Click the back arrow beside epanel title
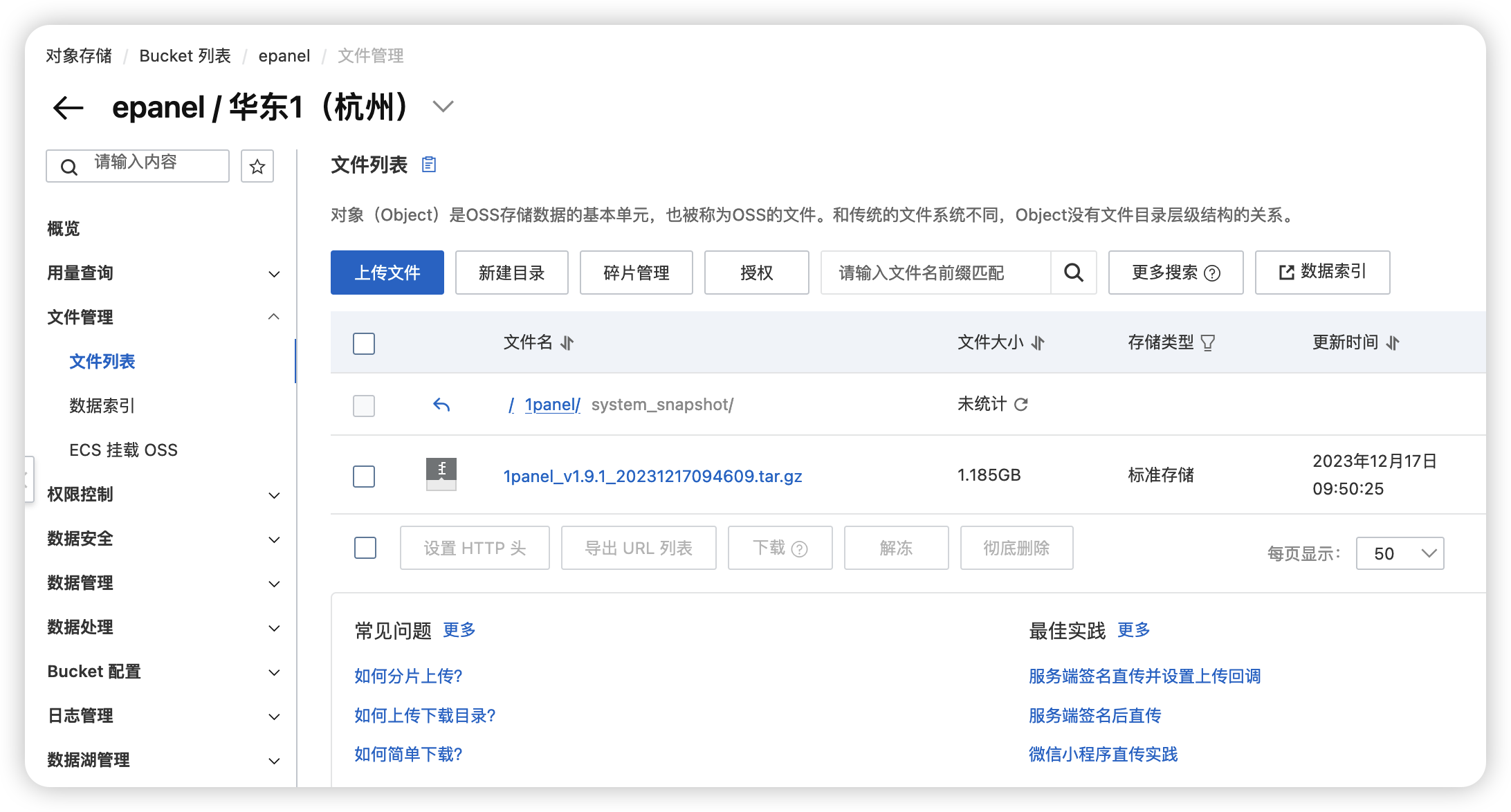 pyautogui.click(x=68, y=108)
